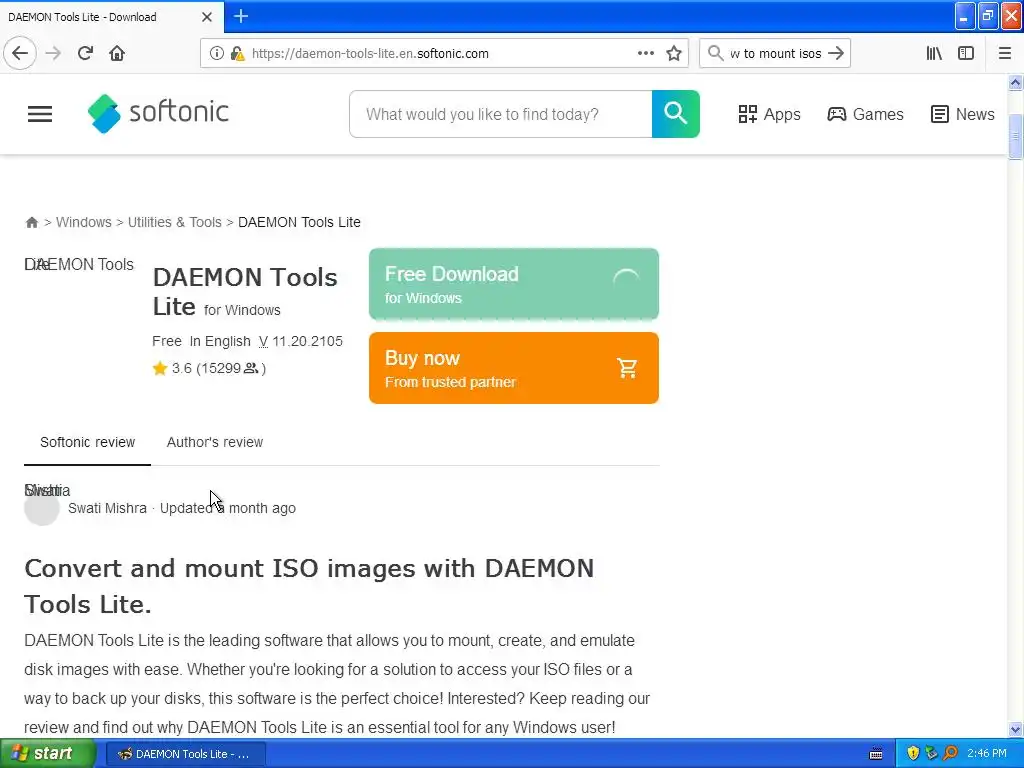Click the DAEMON Tools app image placeholder
The image size is (1024, 768).
tap(79, 264)
